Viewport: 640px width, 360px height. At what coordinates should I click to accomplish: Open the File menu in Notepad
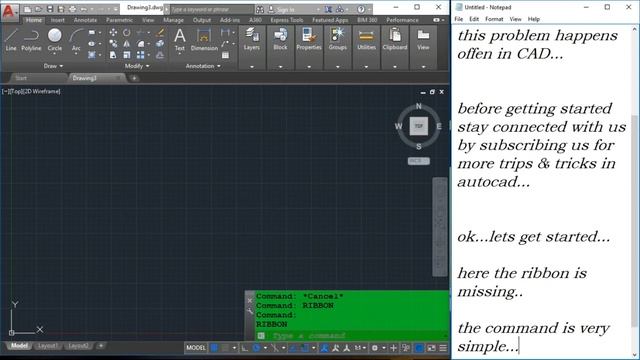tap(459, 19)
